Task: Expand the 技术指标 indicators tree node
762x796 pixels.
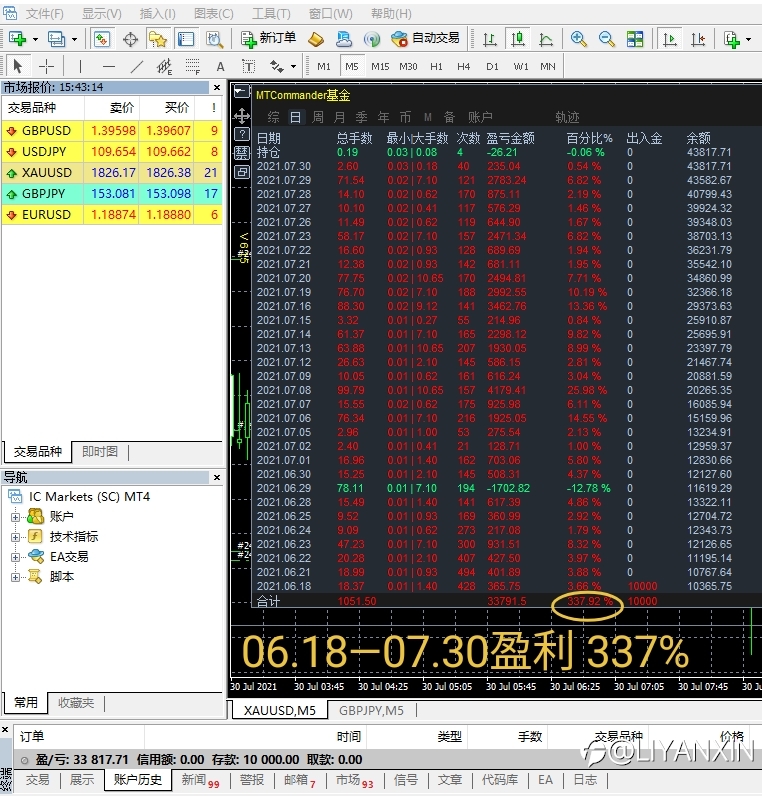Action: (x=15, y=537)
